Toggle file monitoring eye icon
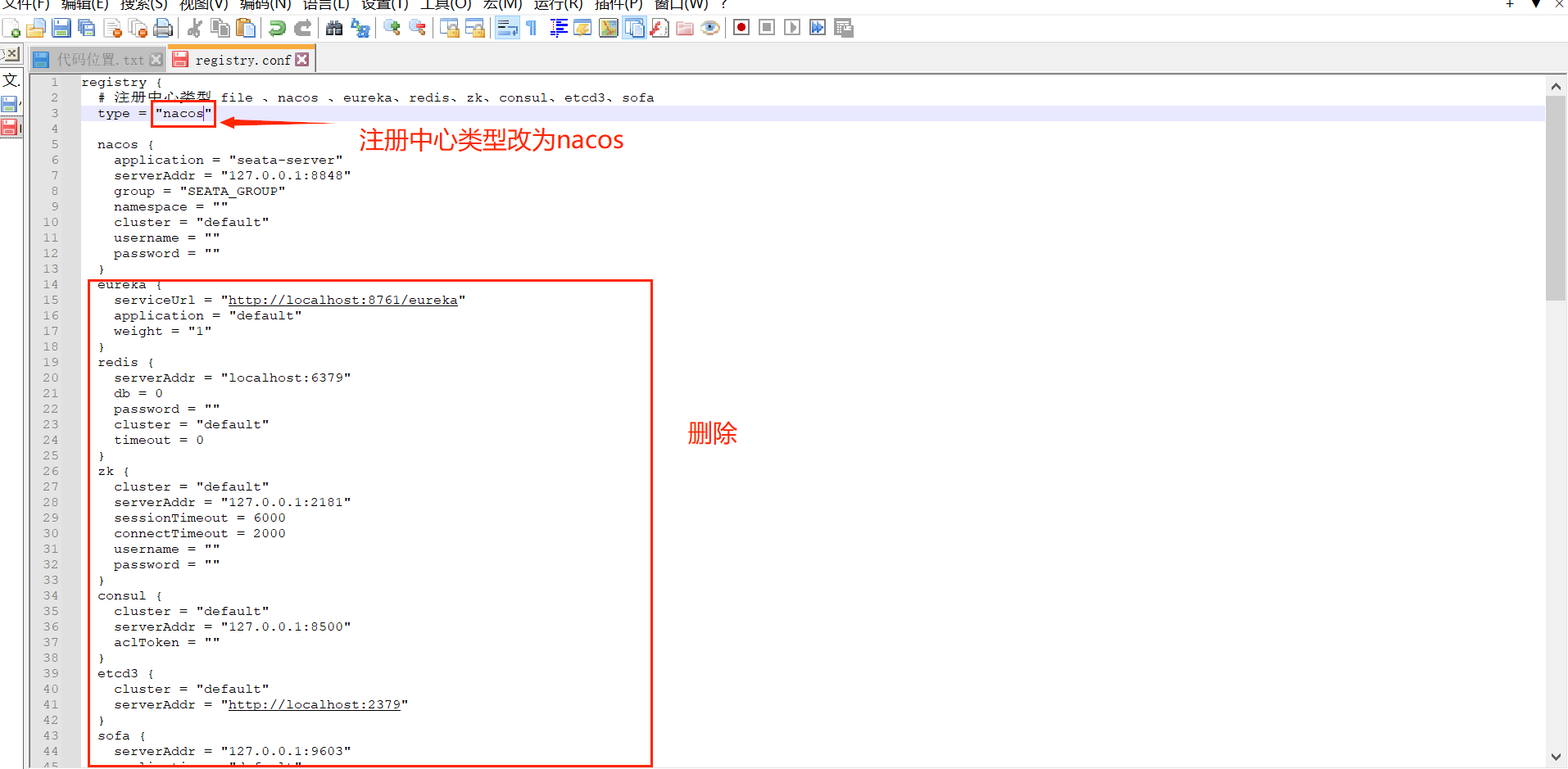1568x769 pixels. point(710,29)
